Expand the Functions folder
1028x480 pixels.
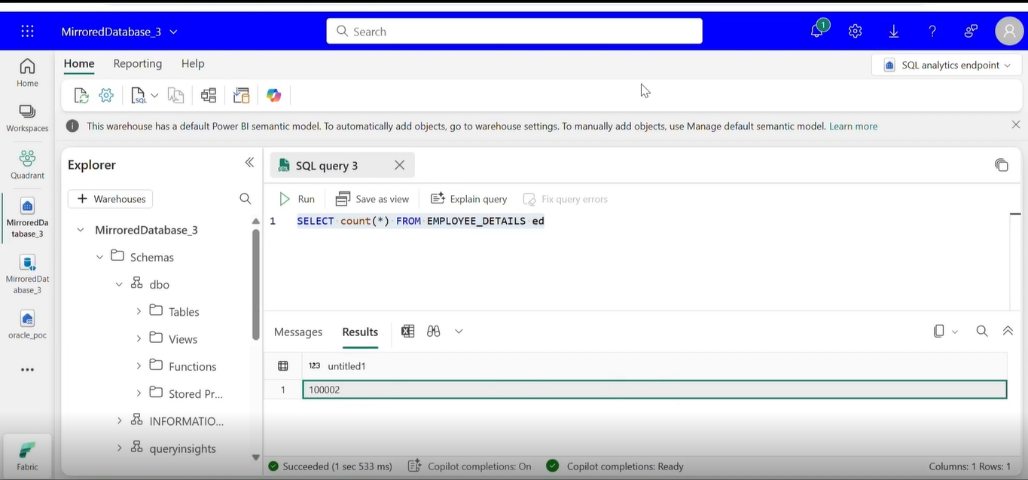(138, 366)
